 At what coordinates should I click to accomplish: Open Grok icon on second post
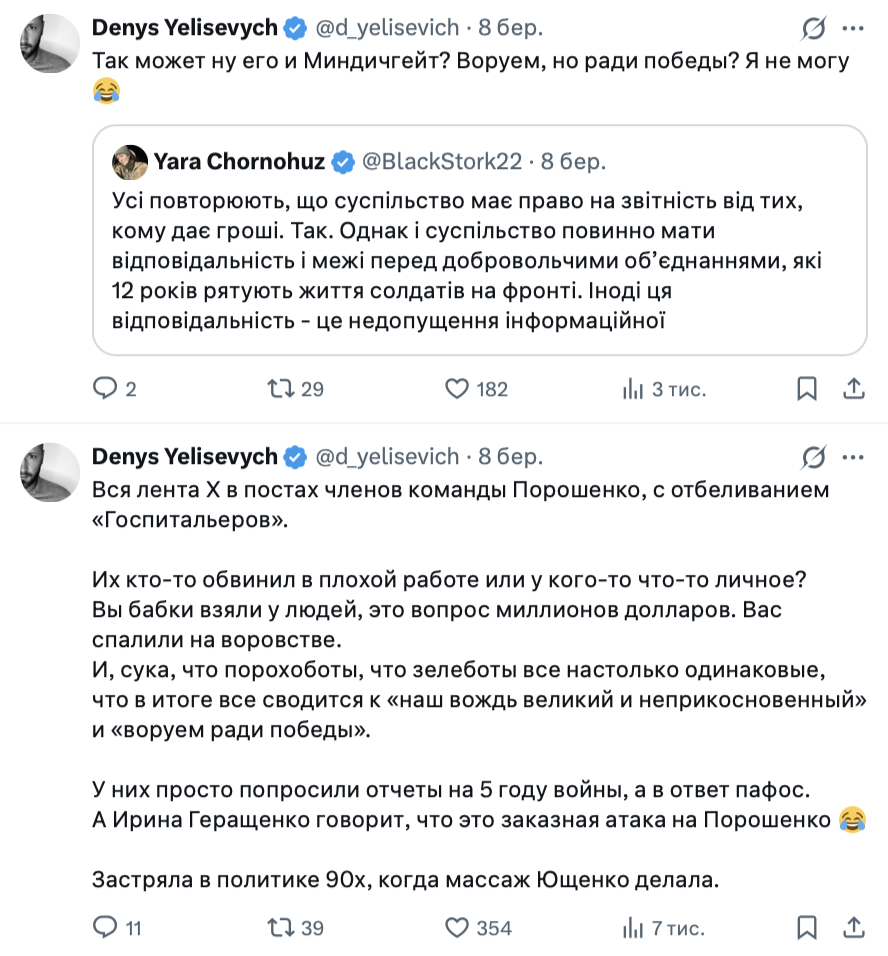[815, 457]
